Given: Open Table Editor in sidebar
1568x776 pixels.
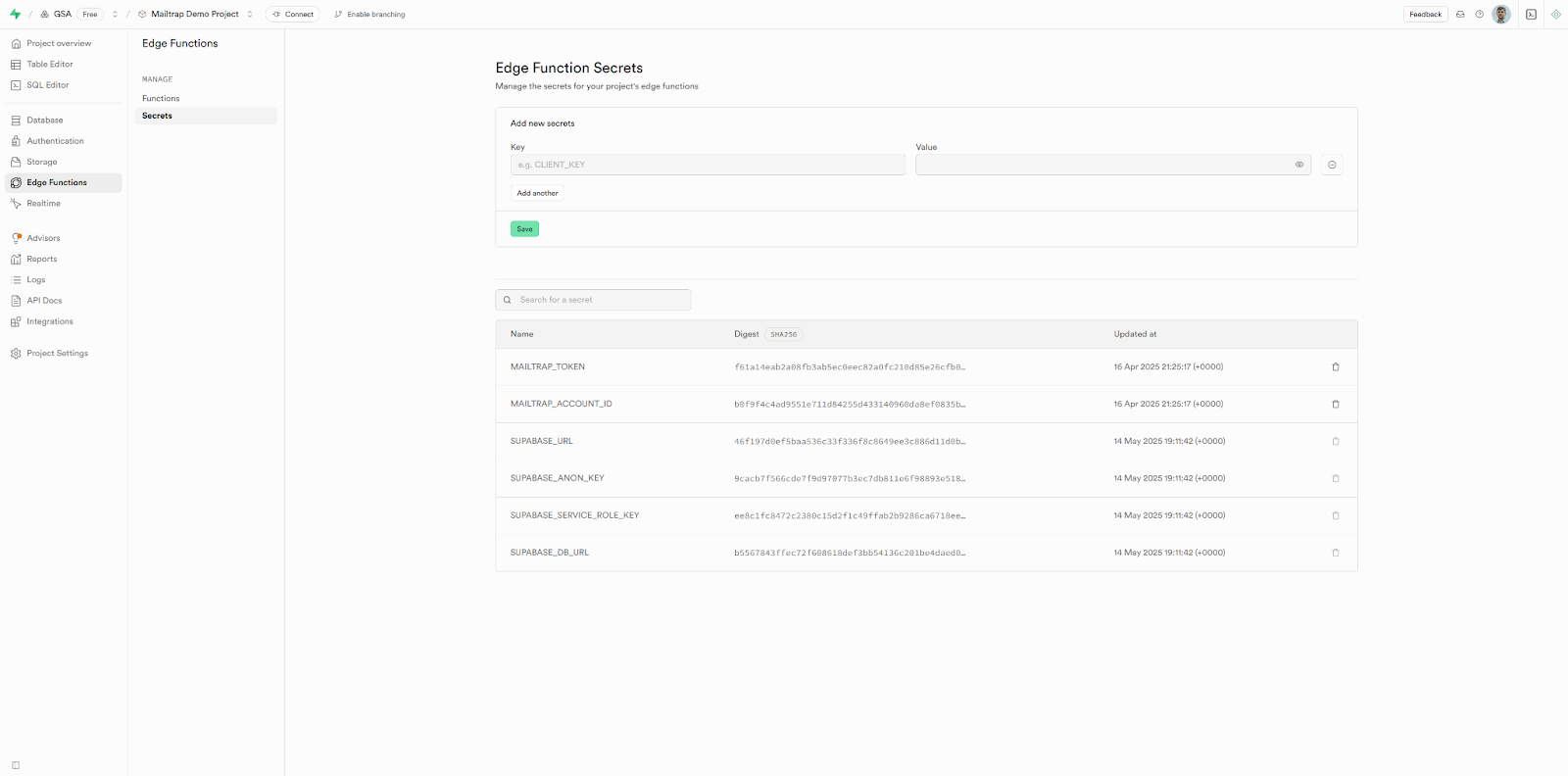Looking at the screenshot, I should (50, 64).
